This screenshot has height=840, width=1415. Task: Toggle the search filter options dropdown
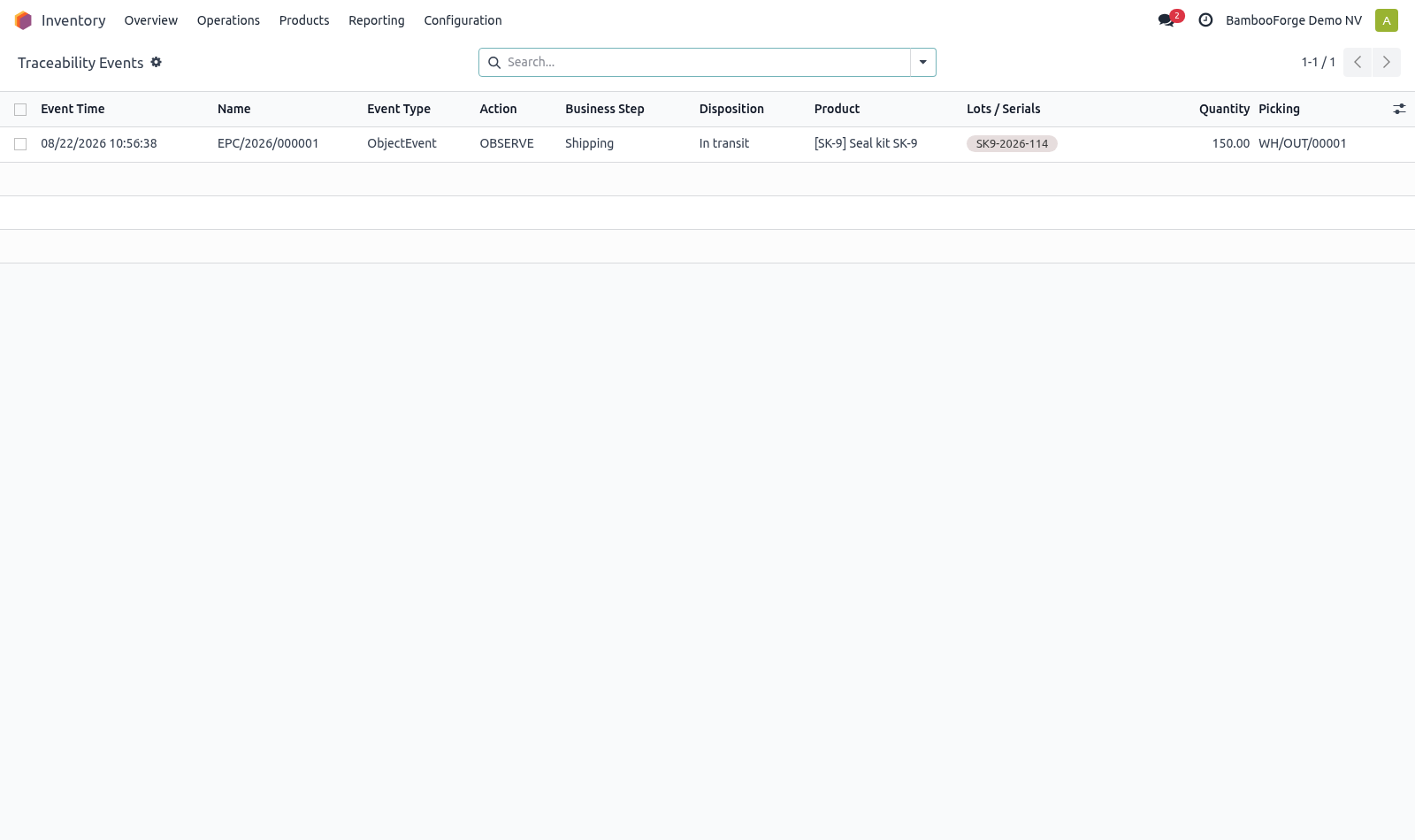point(923,62)
